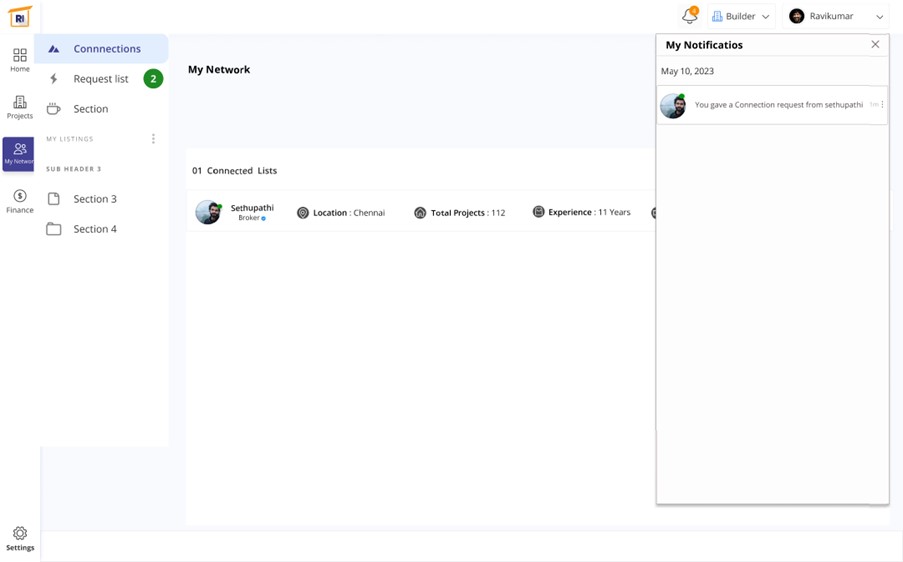Open the Request list menu item
903x562 pixels.
100,79
